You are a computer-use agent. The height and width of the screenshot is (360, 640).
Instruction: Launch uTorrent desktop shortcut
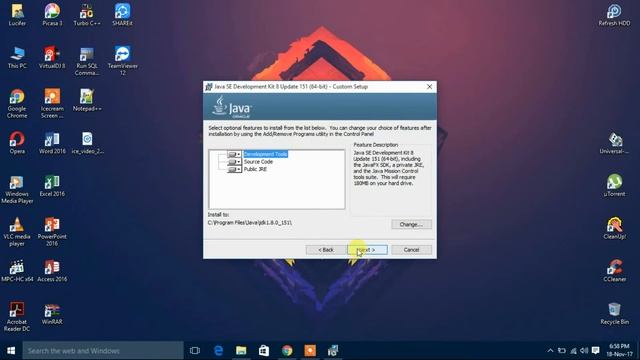614,185
